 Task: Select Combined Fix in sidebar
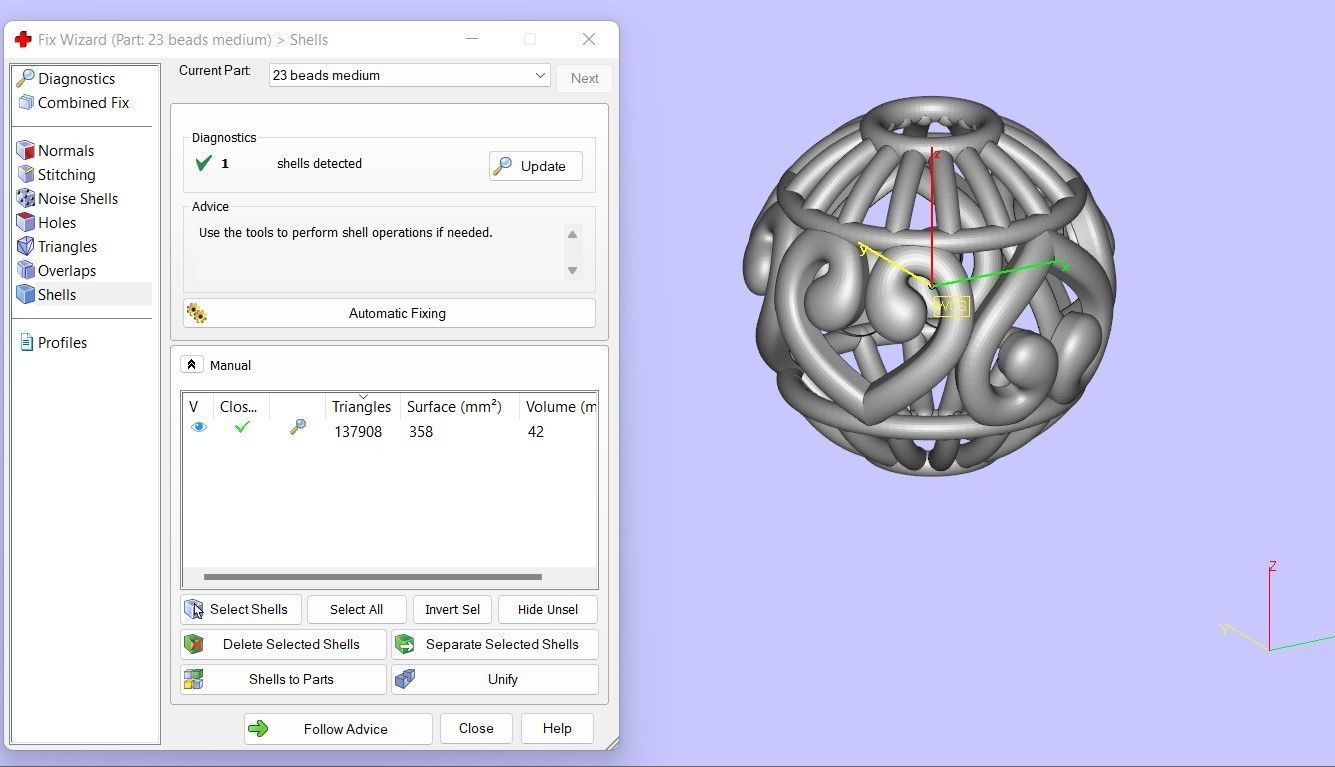point(84,102)
